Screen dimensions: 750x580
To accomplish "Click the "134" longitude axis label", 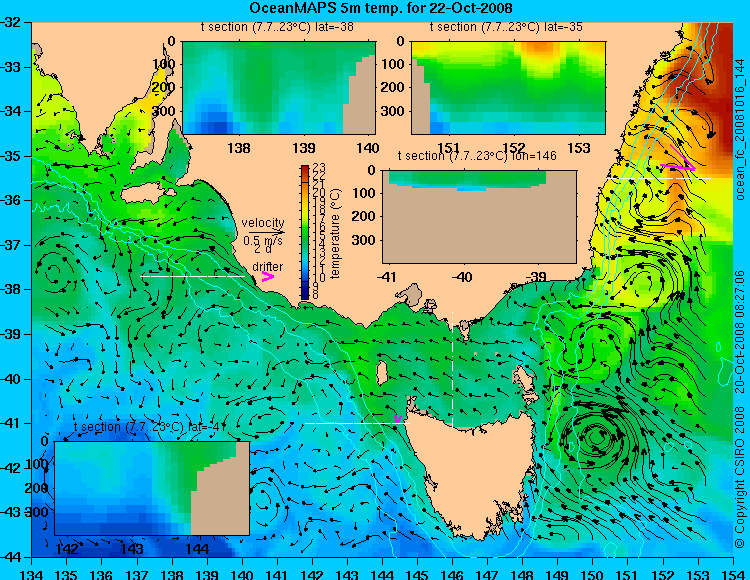I will point(32,573).
